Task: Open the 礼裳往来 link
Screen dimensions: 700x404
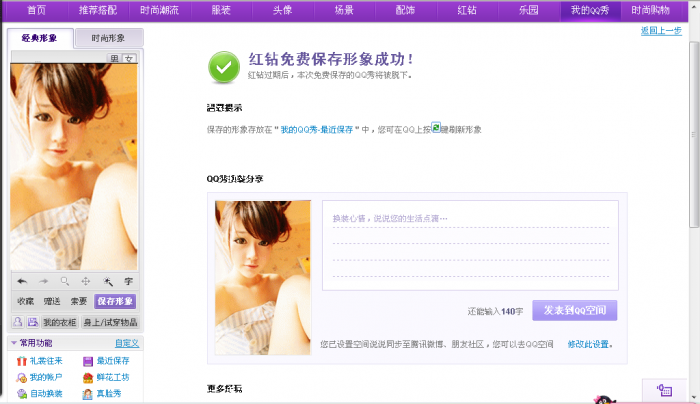Action: point(46,361)
